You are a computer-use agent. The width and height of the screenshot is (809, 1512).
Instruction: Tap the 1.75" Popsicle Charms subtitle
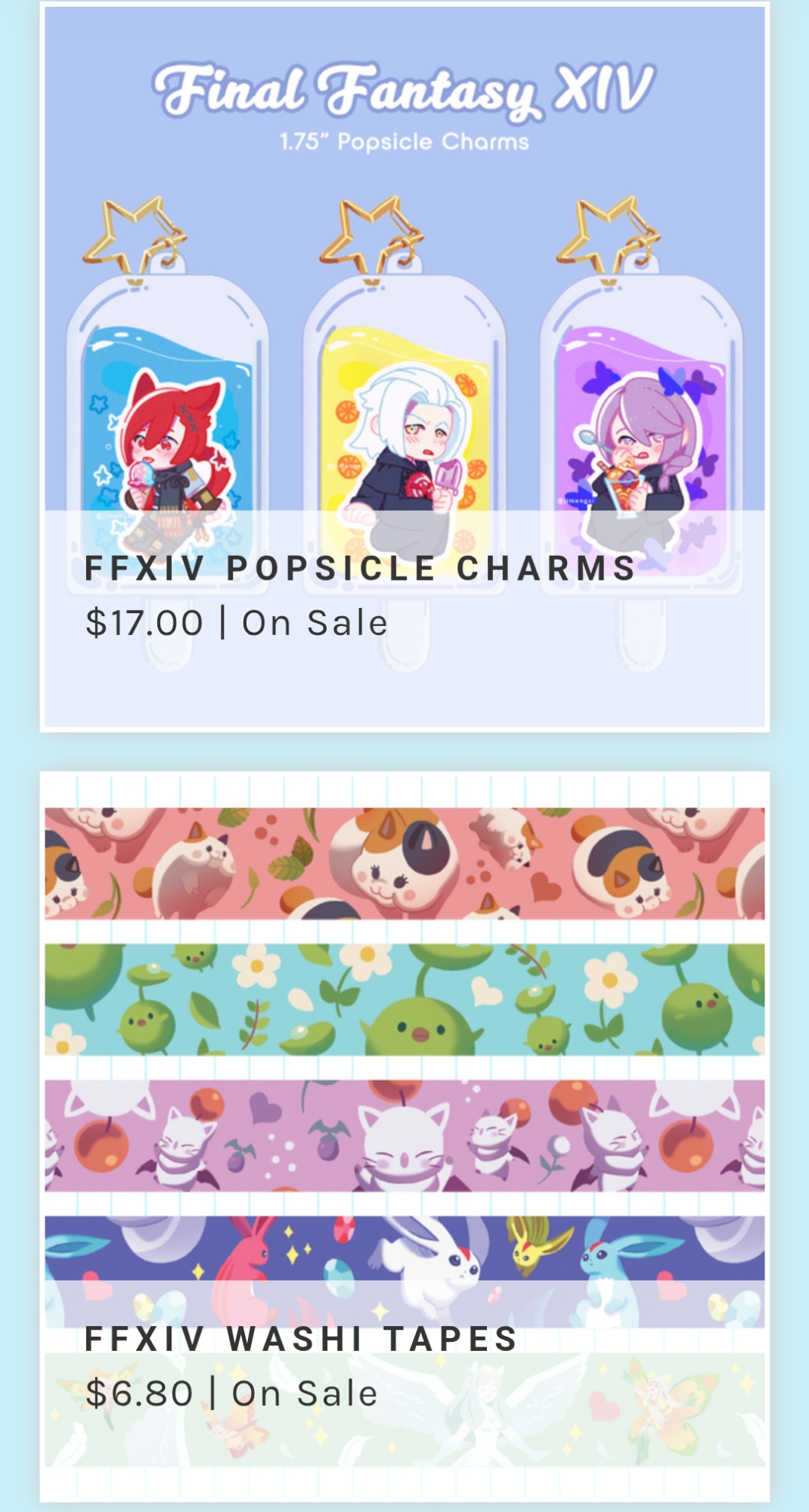pyautogui.click(x=404, y=141)
